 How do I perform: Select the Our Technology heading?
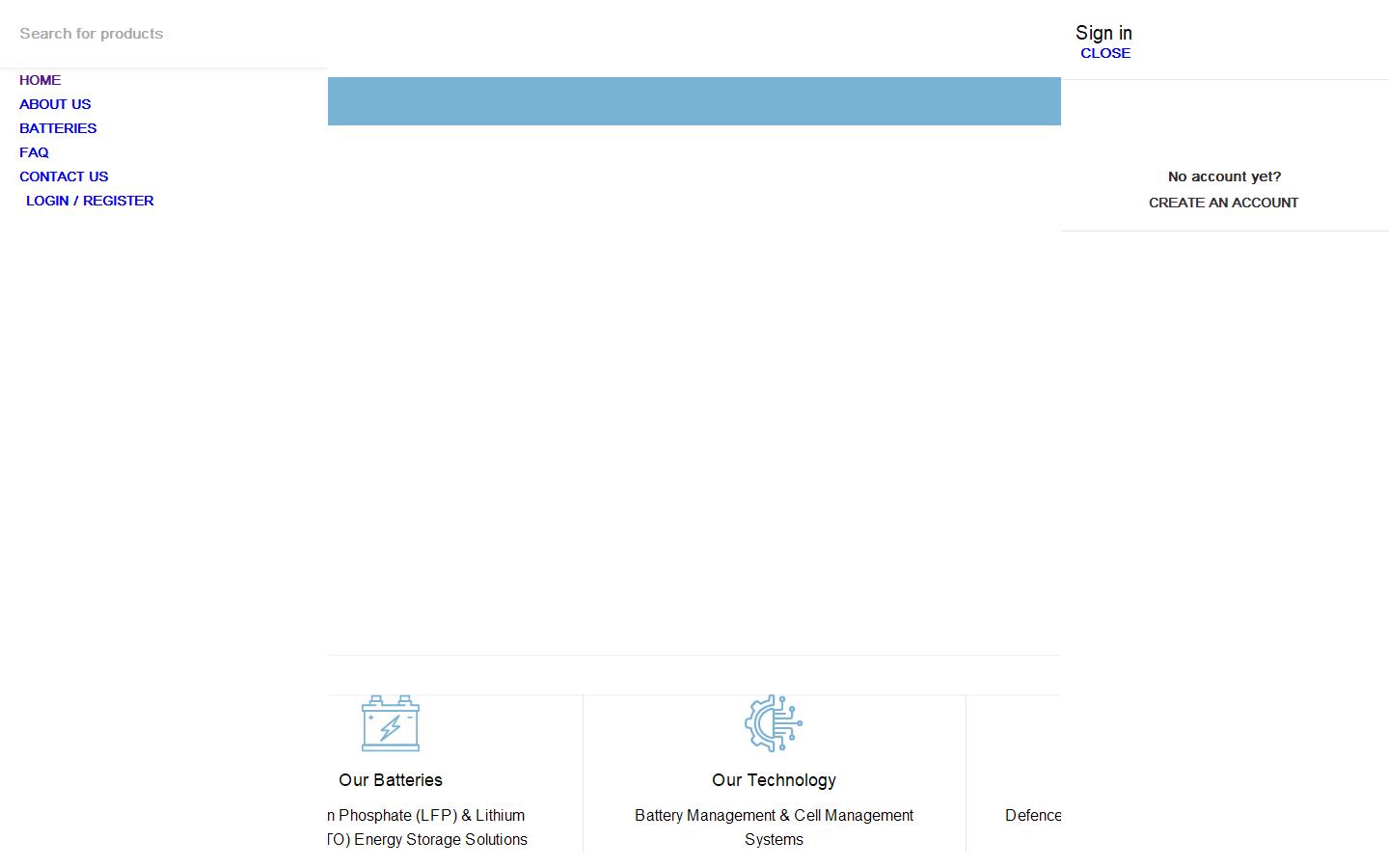click(774, 780)
